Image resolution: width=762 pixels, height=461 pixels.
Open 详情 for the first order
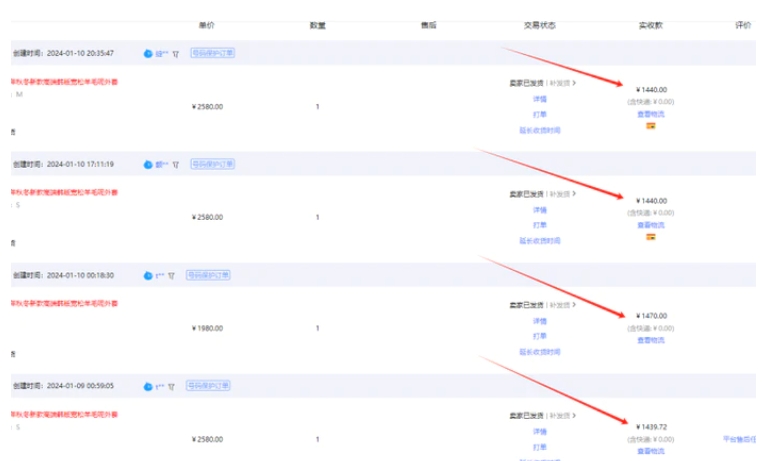(539, 99)
